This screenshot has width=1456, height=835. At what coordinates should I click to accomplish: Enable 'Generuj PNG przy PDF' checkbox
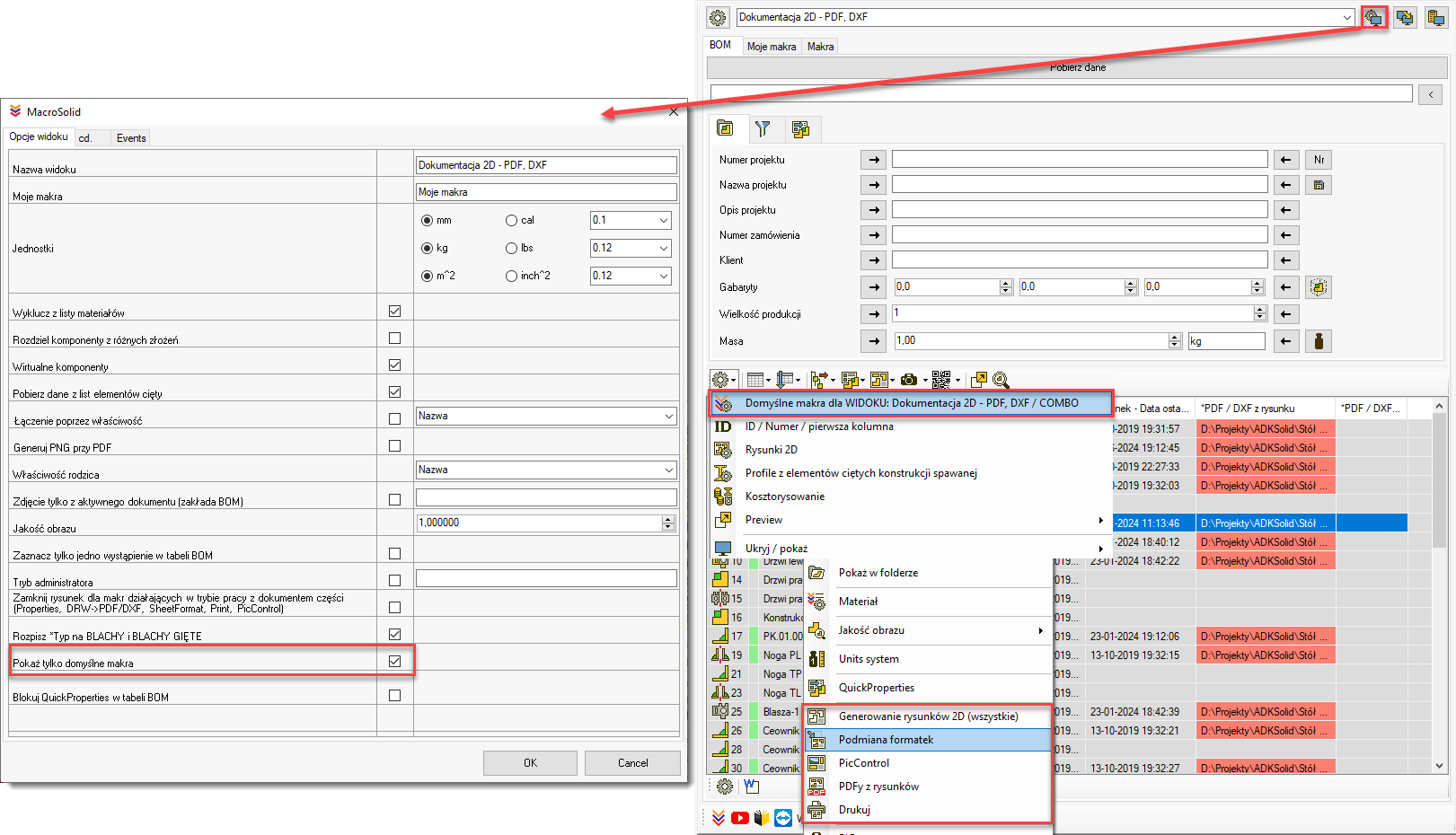(394, 446)
